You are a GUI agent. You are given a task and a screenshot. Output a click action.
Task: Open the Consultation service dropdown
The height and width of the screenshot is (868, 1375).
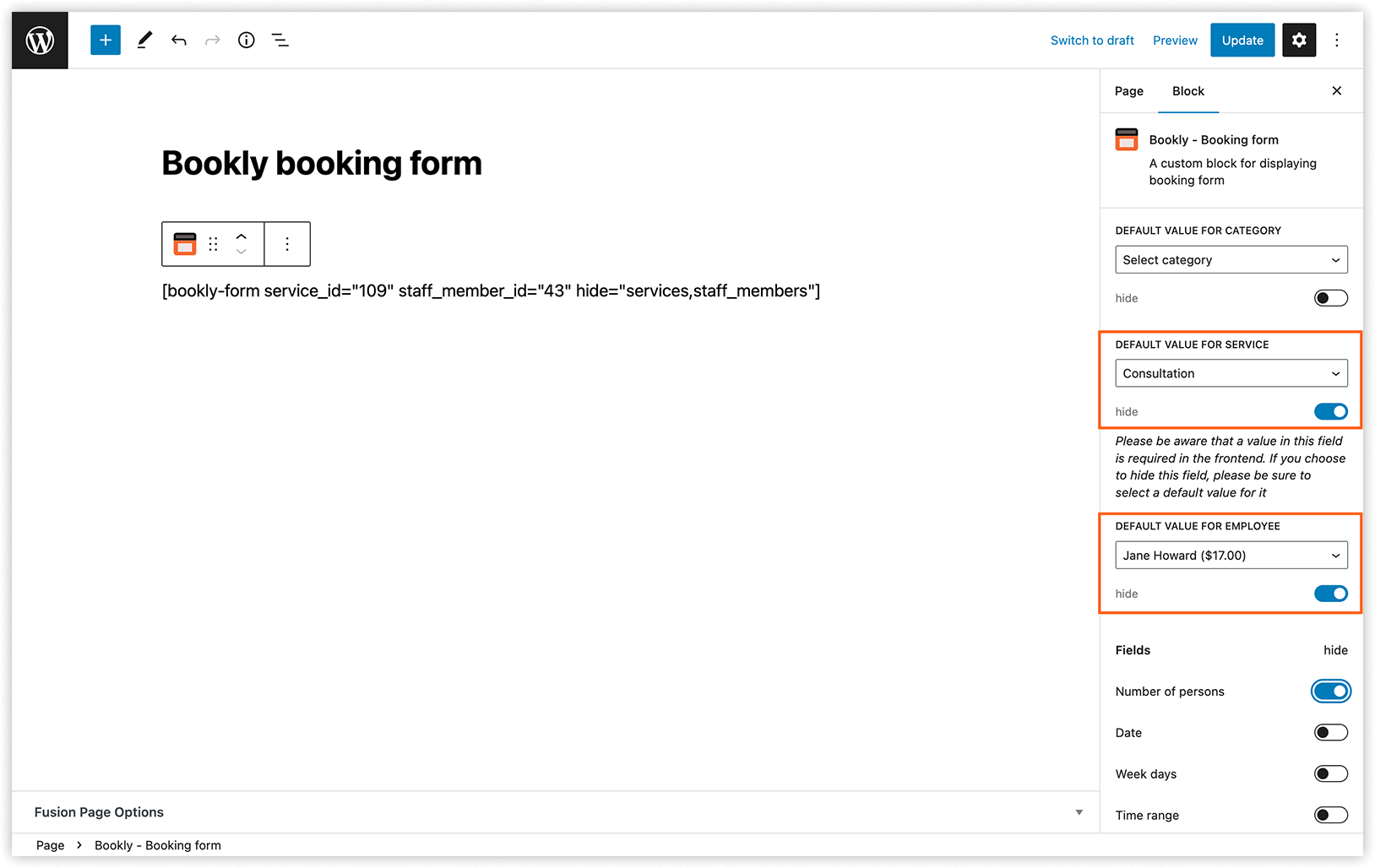(1231, 373)
